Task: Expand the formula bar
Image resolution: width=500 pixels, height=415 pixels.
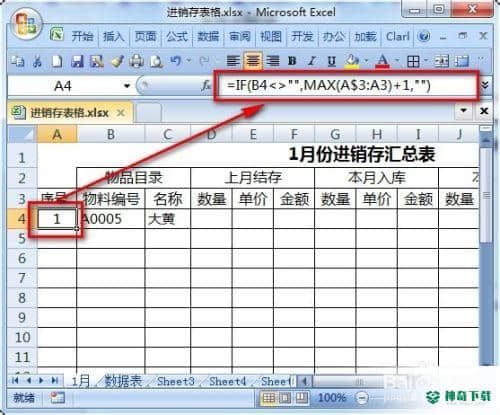Action: coord(485,85)
